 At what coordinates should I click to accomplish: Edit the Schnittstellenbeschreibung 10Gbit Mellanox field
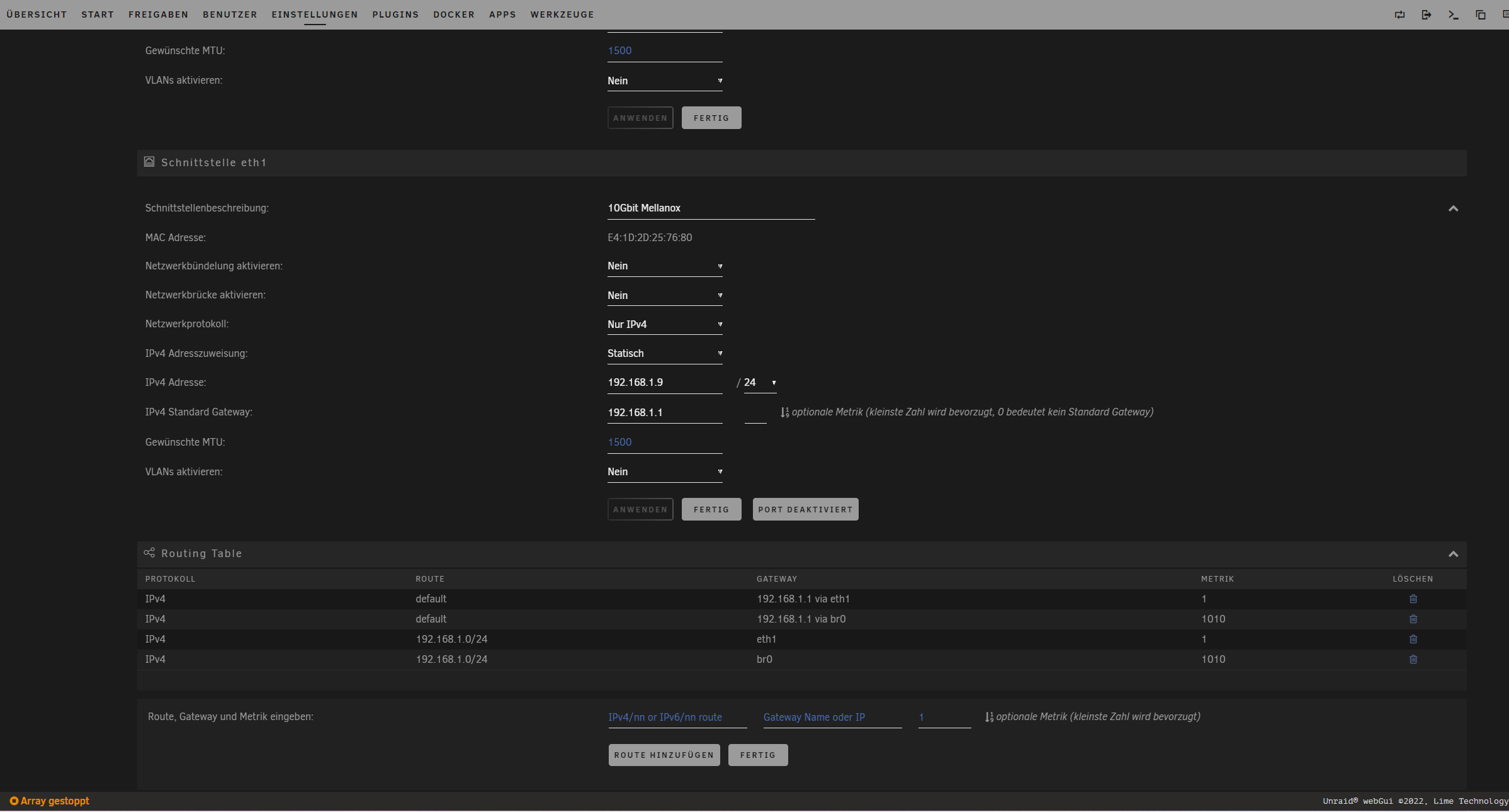[x=711, y=208]
